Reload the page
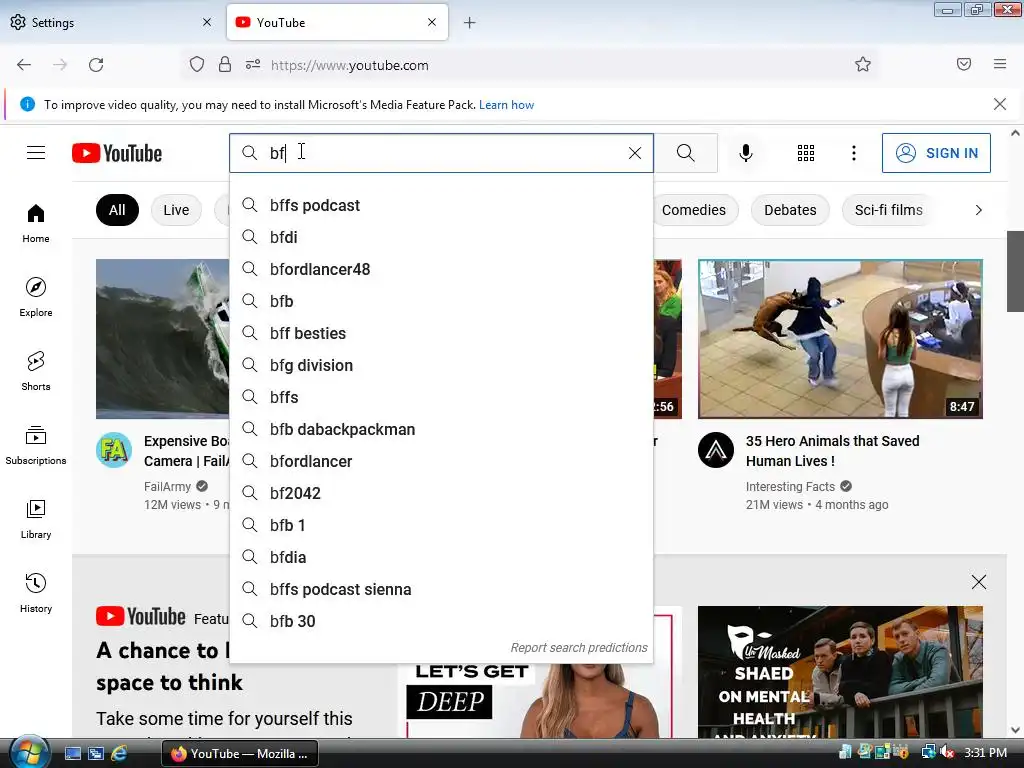The width and height of the screenshot is (1024, 768). (x=96, y=65)
